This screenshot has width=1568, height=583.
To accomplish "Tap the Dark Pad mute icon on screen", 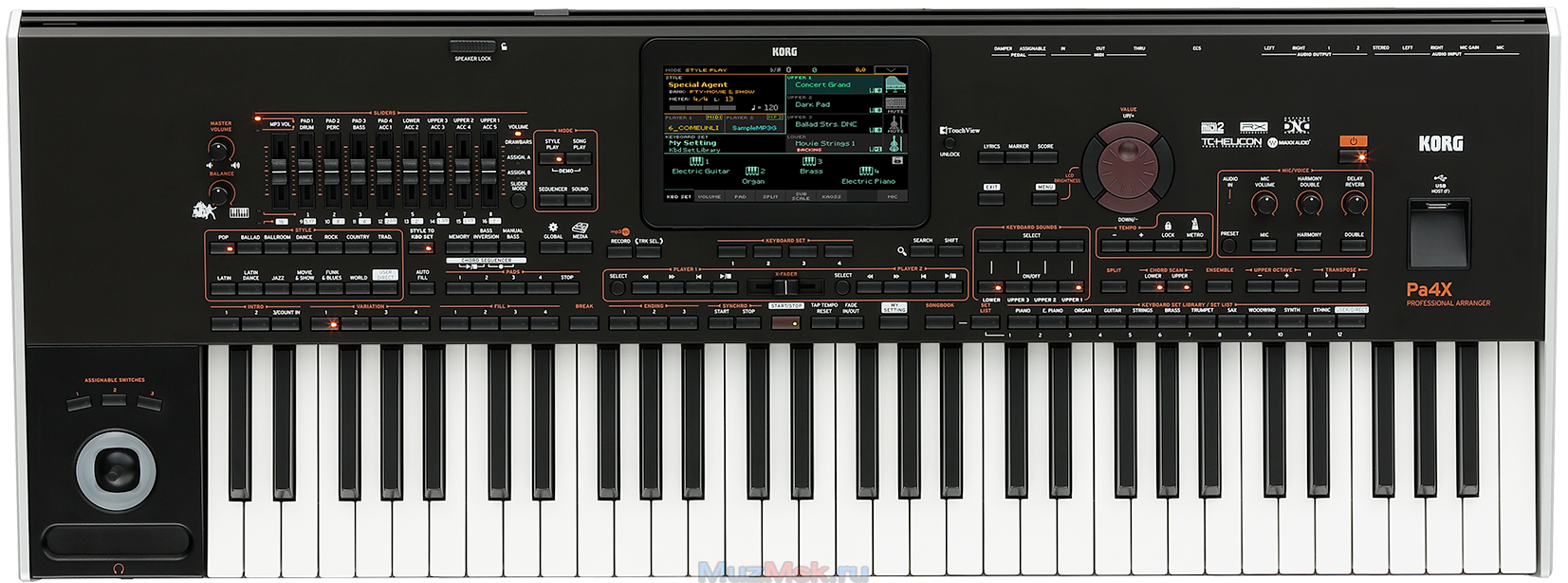I will (895, 104).
